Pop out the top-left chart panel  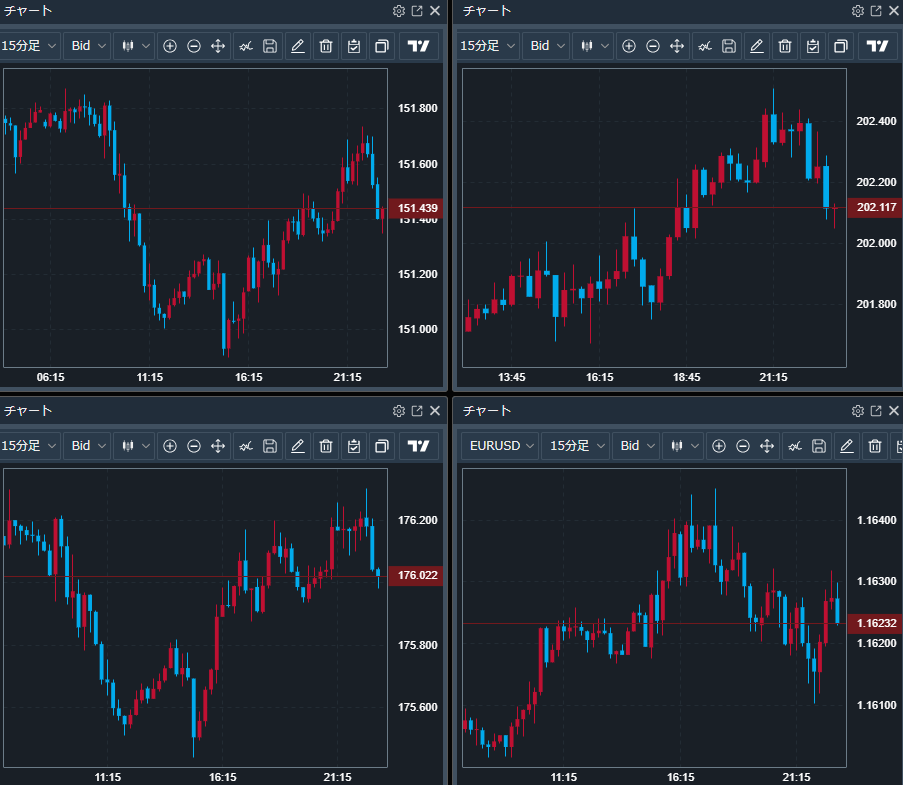pos(417,11)
